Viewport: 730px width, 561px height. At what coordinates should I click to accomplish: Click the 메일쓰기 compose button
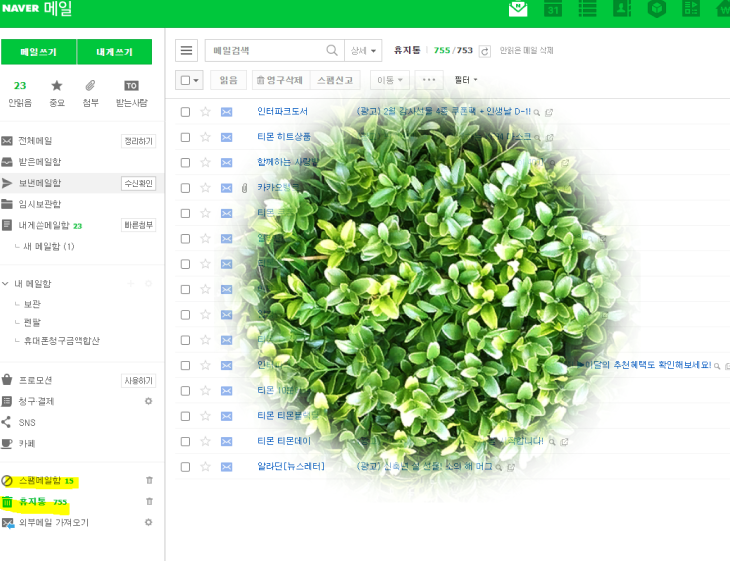click(38, 52)
